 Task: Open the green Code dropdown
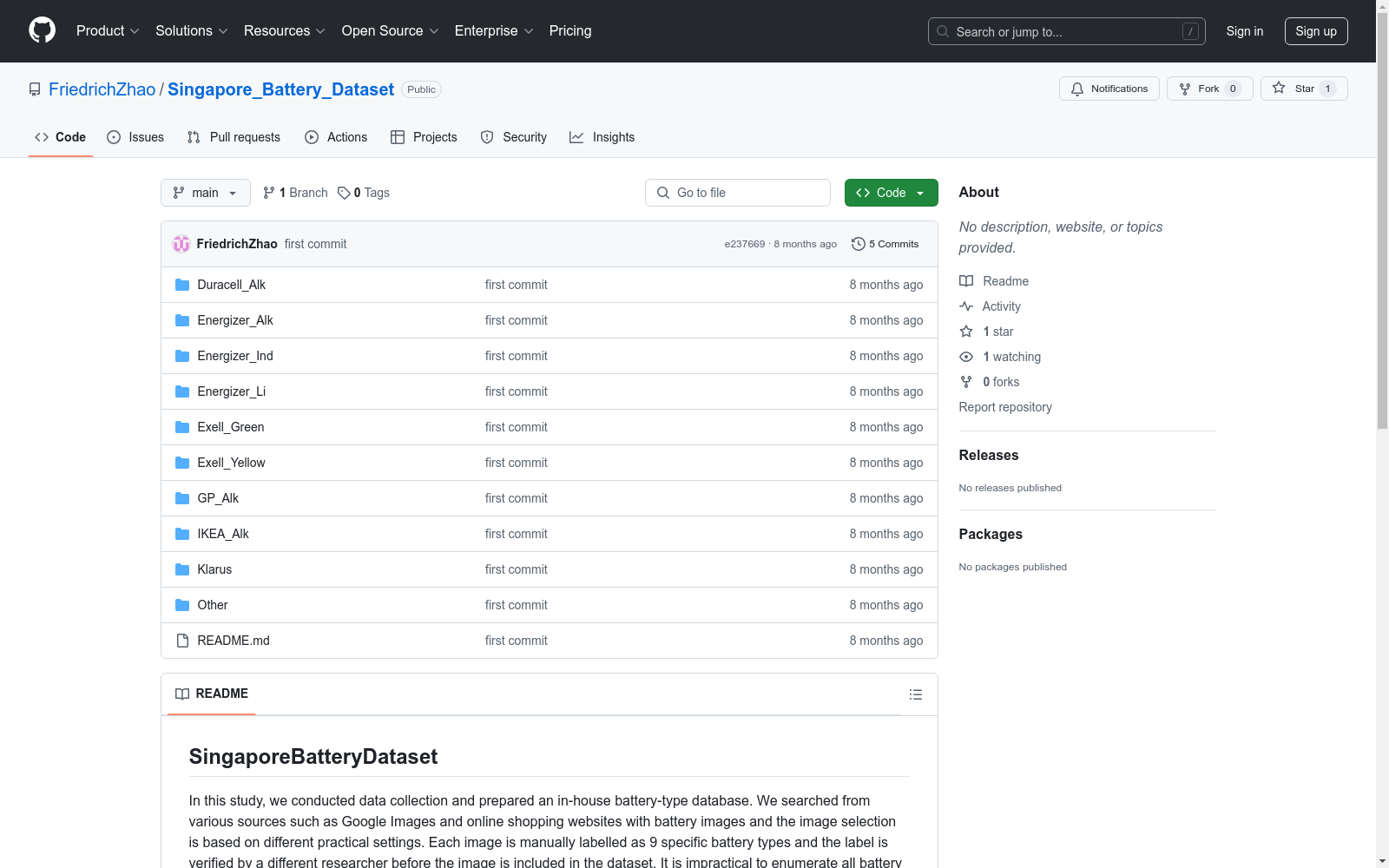(x=892, y=193)
